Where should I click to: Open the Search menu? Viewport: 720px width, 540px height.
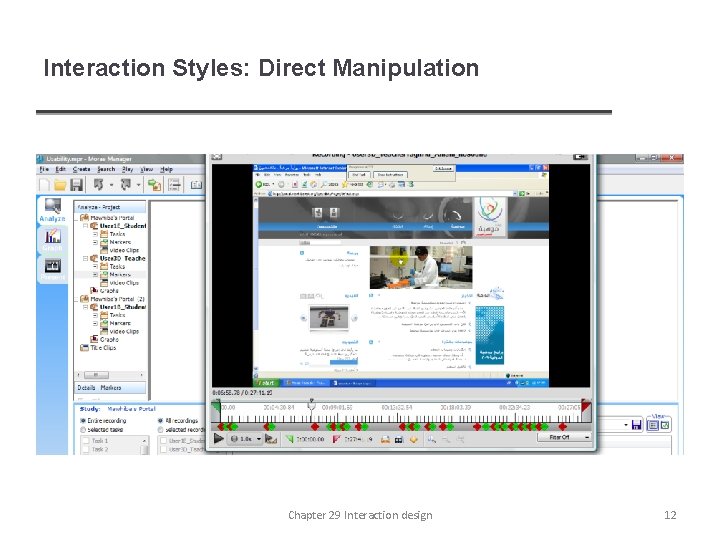pyautogui.click(x=106, y=169)
